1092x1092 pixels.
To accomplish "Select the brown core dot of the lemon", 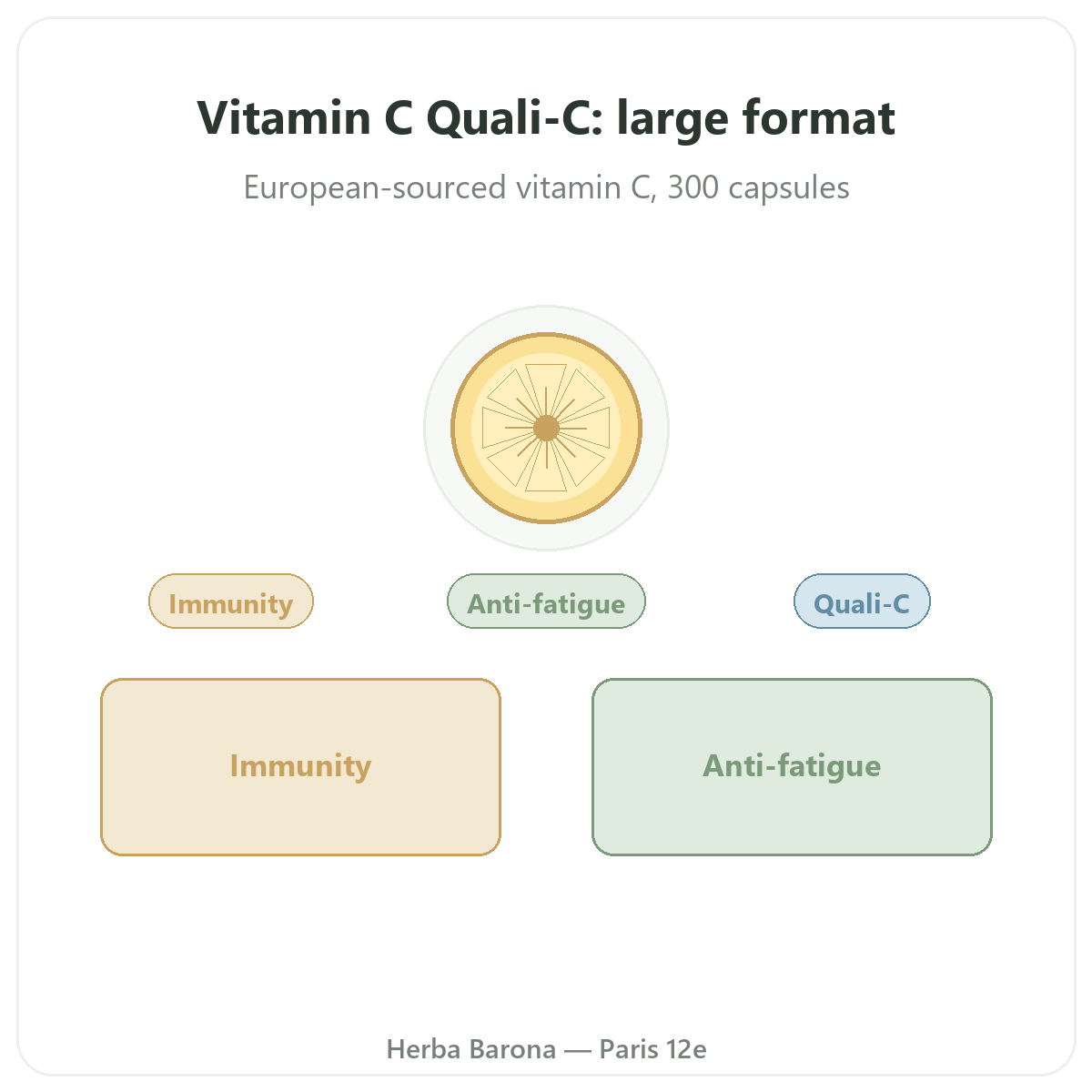I will coord(546,428).
